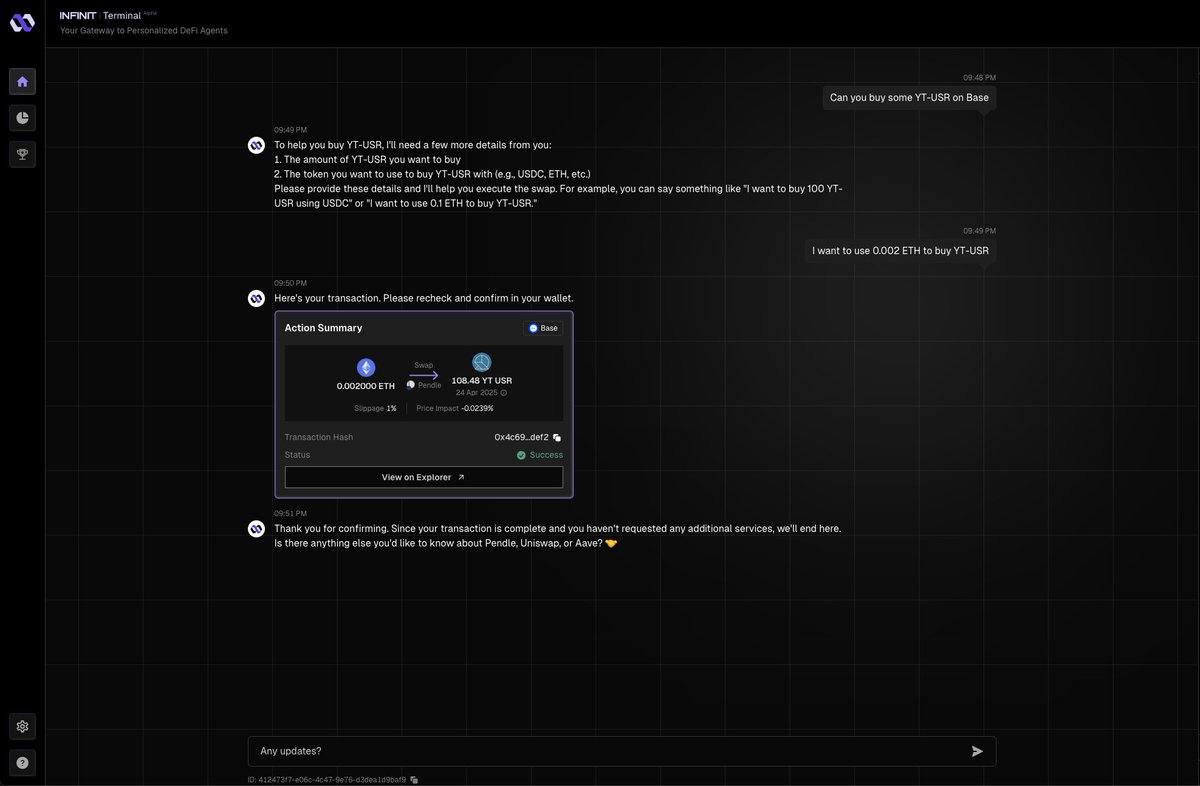This screenshot has width=1200, height=786.
Task: Click the 09:48 PM timestamp
Action: [979, 77]
